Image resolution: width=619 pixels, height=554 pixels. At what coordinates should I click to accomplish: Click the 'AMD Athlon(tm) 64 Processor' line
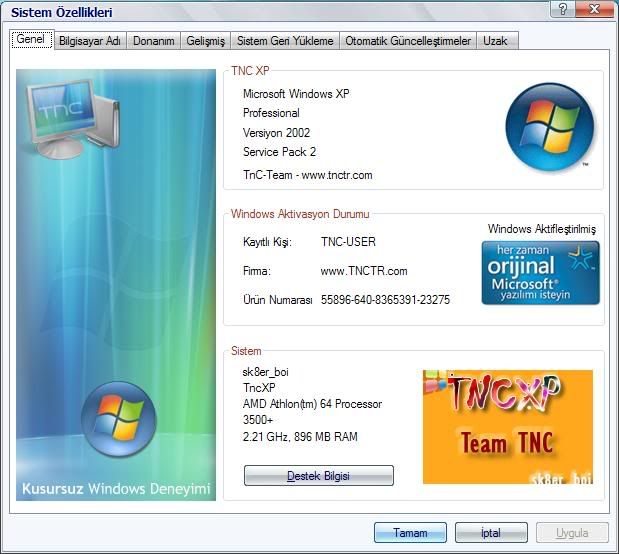coord(312,404)
